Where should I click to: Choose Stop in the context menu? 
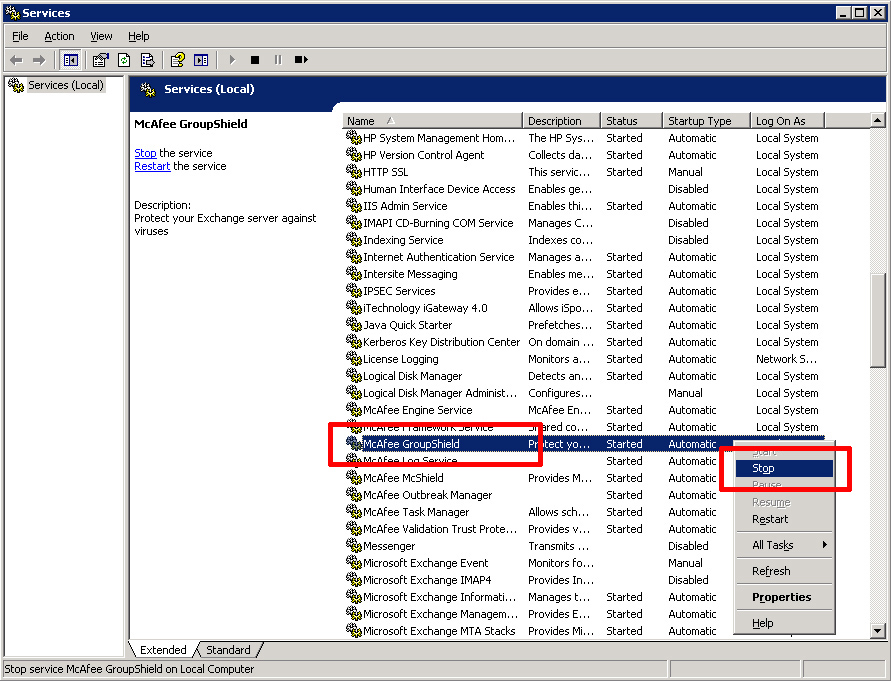point(784,468)
